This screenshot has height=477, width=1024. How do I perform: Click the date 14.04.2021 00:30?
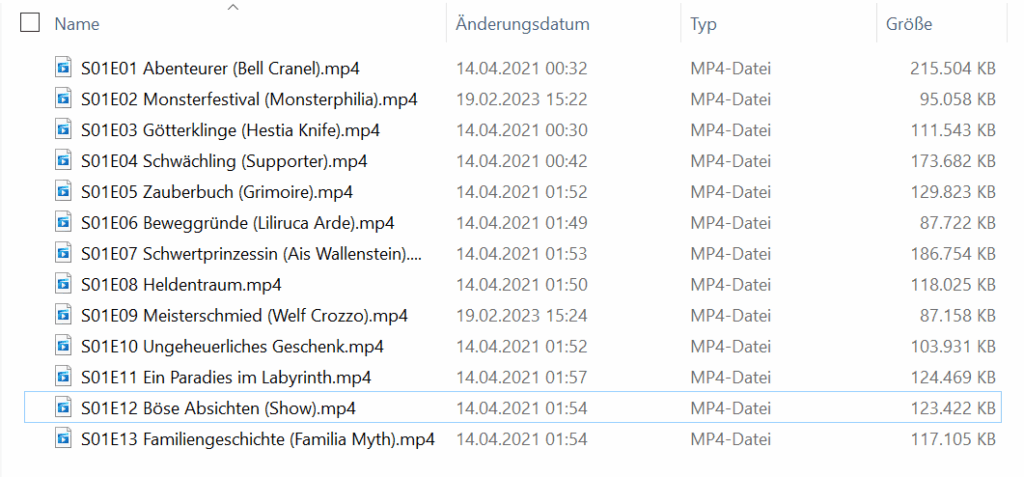[522, 130]
